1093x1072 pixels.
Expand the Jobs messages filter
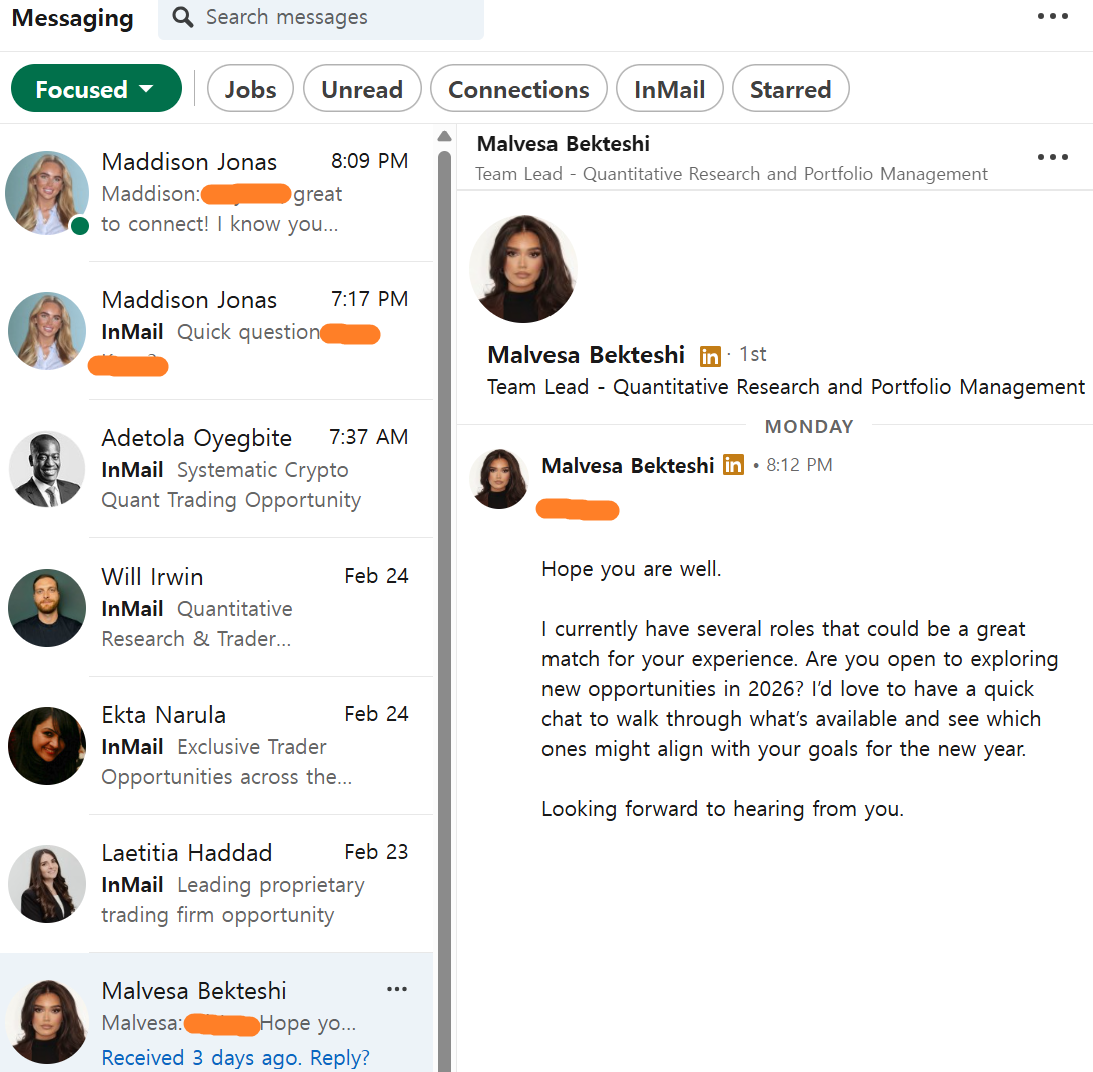tap(250, 88)
